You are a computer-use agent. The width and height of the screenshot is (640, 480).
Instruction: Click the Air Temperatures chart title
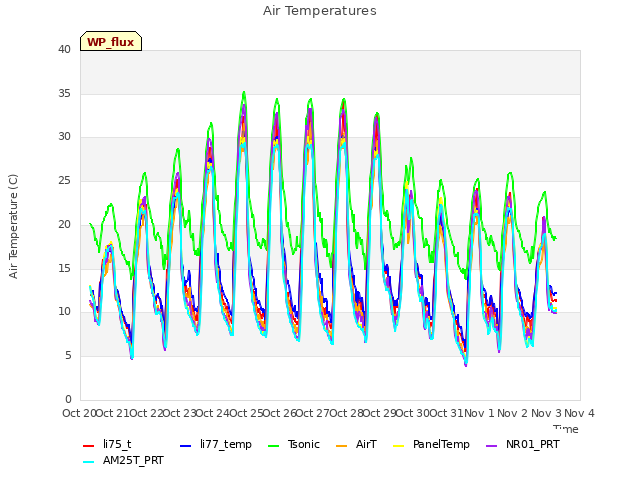point(320,11)
